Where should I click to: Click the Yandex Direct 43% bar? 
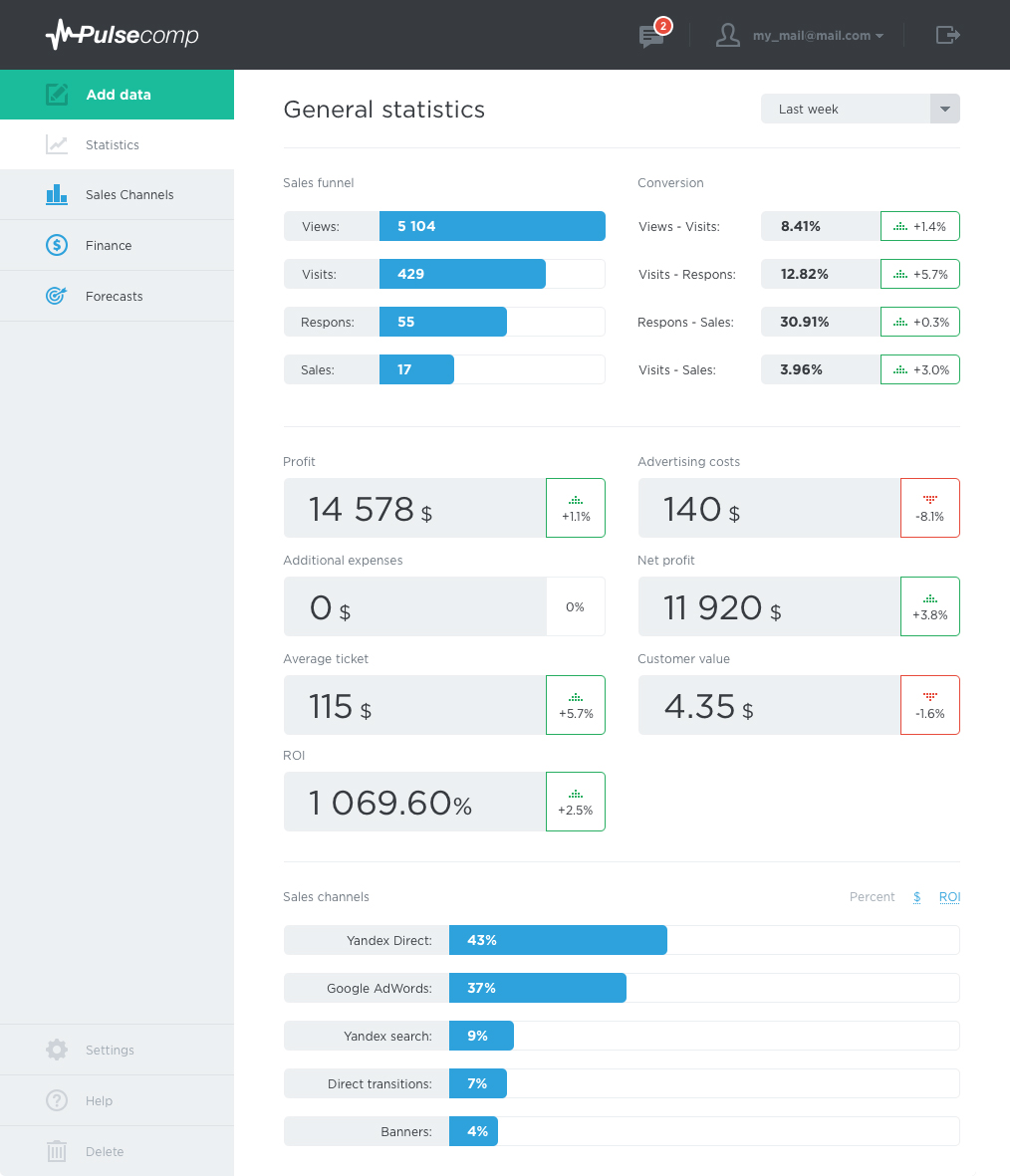pos(558,940)
